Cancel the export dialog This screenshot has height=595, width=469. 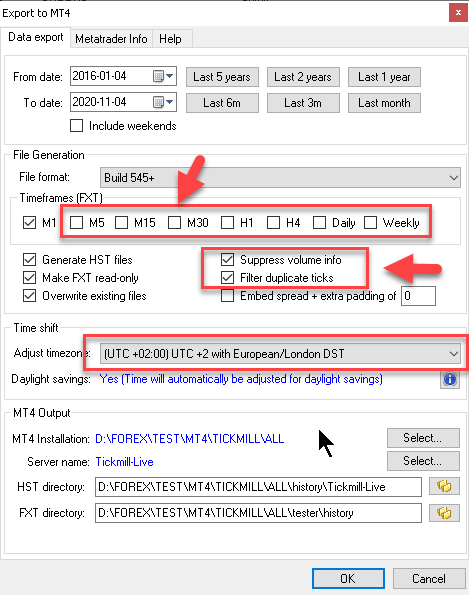click(429, 579)
